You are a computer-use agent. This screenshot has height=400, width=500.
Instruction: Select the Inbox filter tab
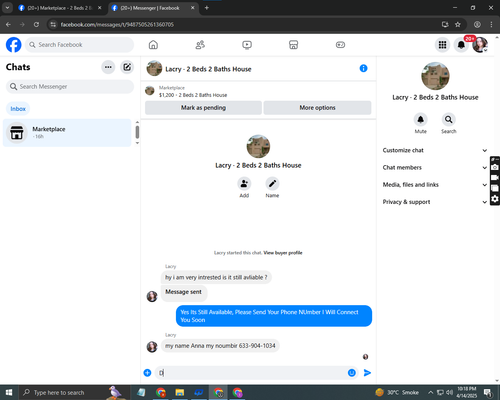(18, 109)
